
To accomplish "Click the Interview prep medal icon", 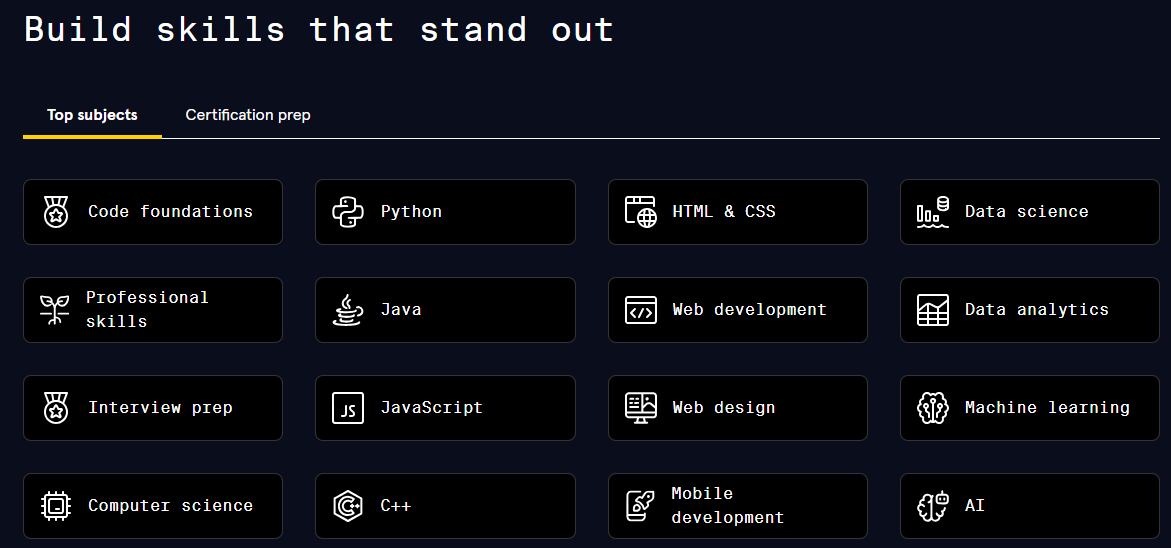I will click(x=56, y=408).
